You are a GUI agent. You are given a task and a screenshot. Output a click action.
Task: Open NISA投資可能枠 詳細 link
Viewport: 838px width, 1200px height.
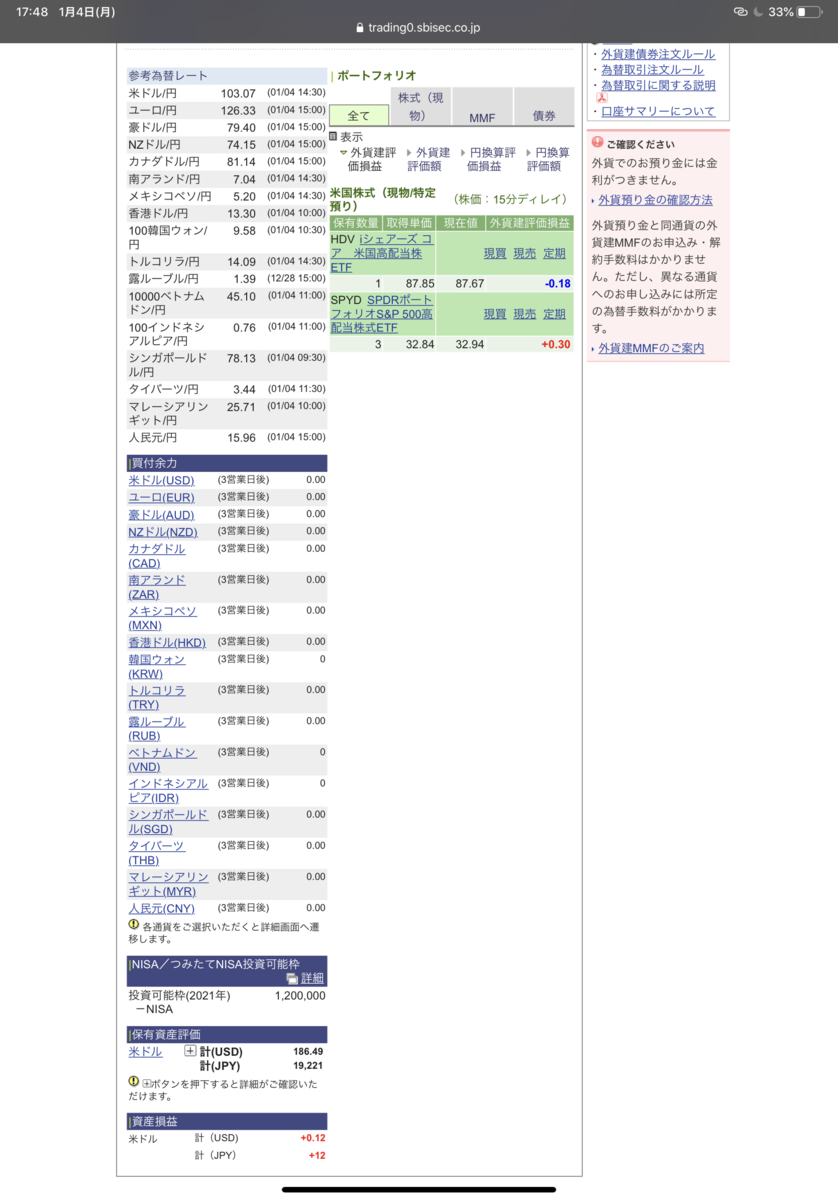point(313,978)
